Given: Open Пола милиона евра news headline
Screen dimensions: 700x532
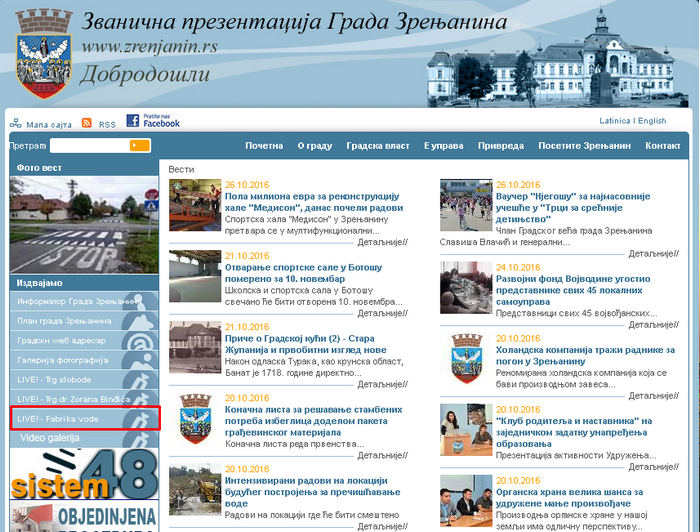Looking at the screenshot, I should coord(314,202).
